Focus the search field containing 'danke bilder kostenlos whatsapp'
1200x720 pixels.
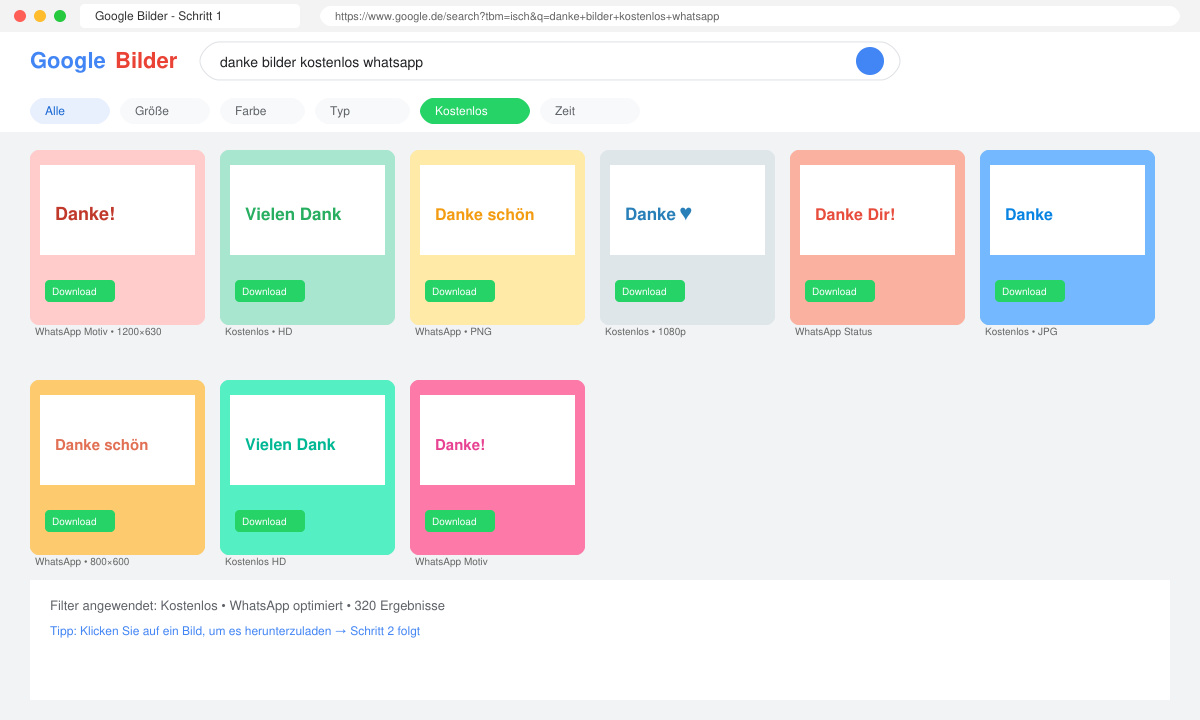point(550,61)
